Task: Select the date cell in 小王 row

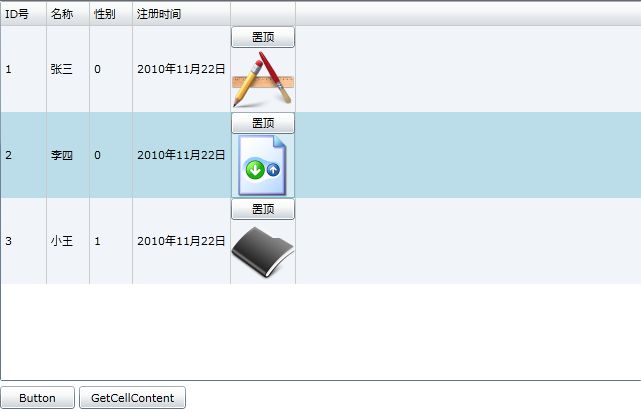Action: point(181,241)
